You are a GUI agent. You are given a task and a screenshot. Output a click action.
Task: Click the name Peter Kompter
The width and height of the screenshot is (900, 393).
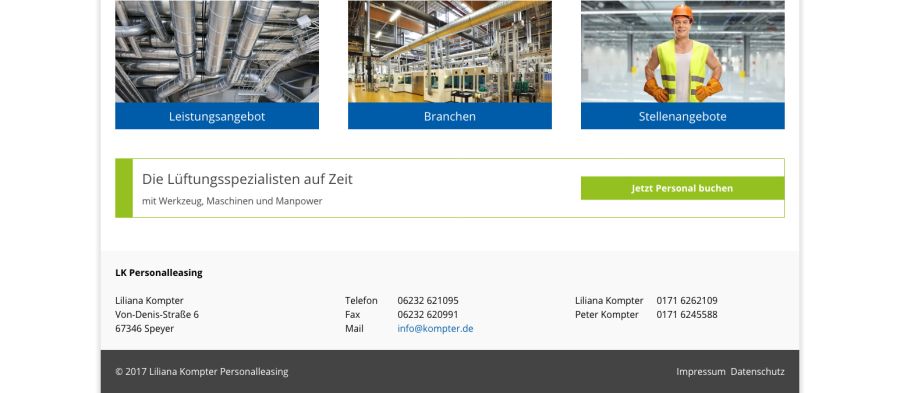tap(607, 314)
